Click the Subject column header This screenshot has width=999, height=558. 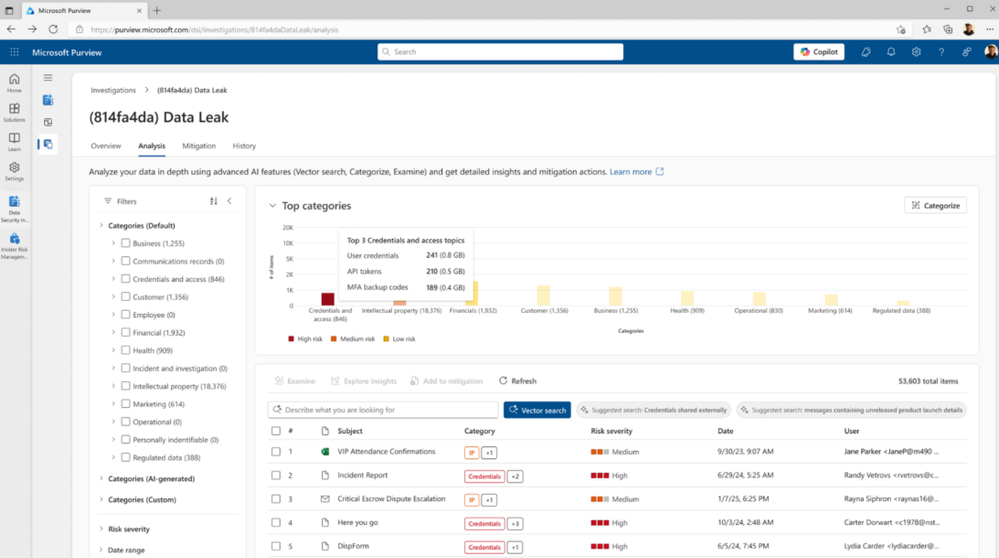coord(350,431)
